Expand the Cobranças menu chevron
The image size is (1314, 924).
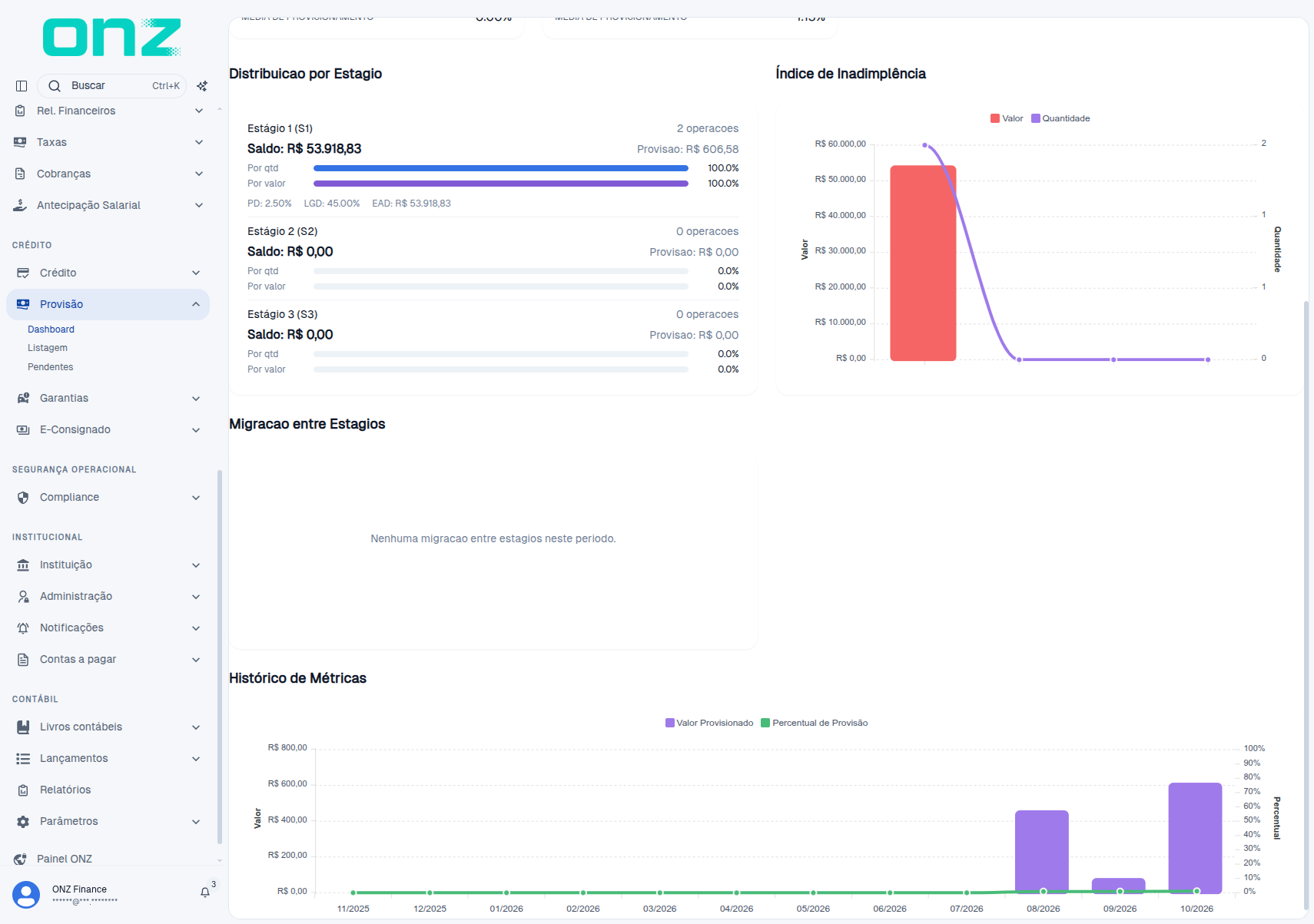[199, 174]
